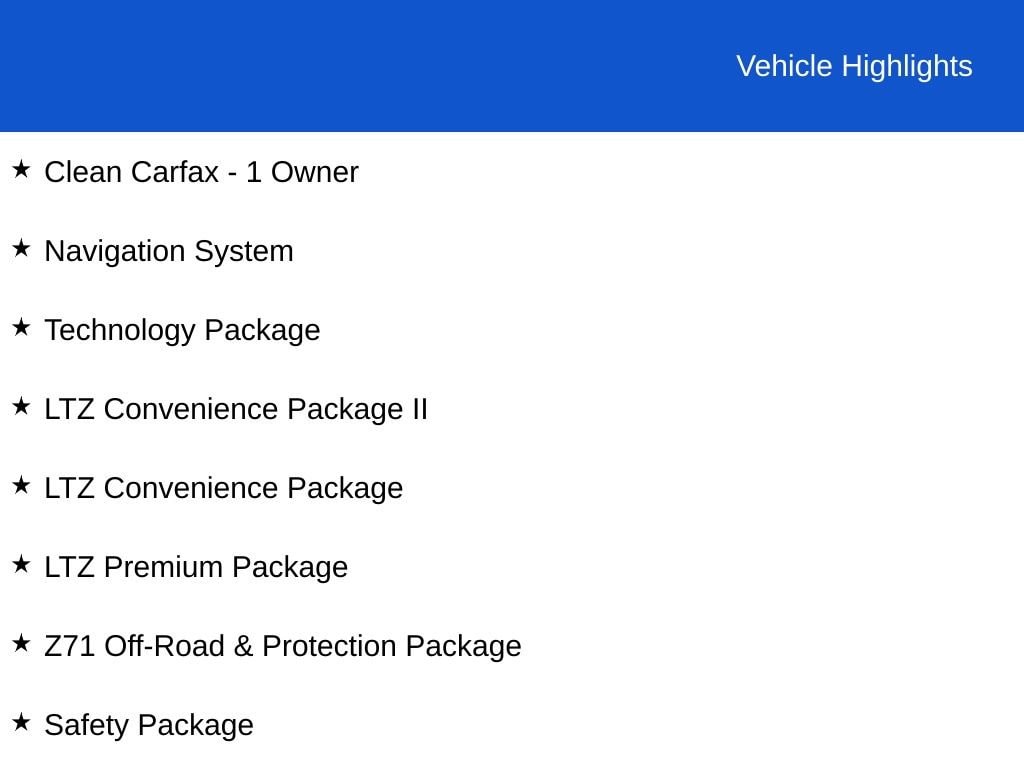The width and height of the screenshot is (1024, 768).
Task: Click the star beside Navigation System
Action: (21, 249)
